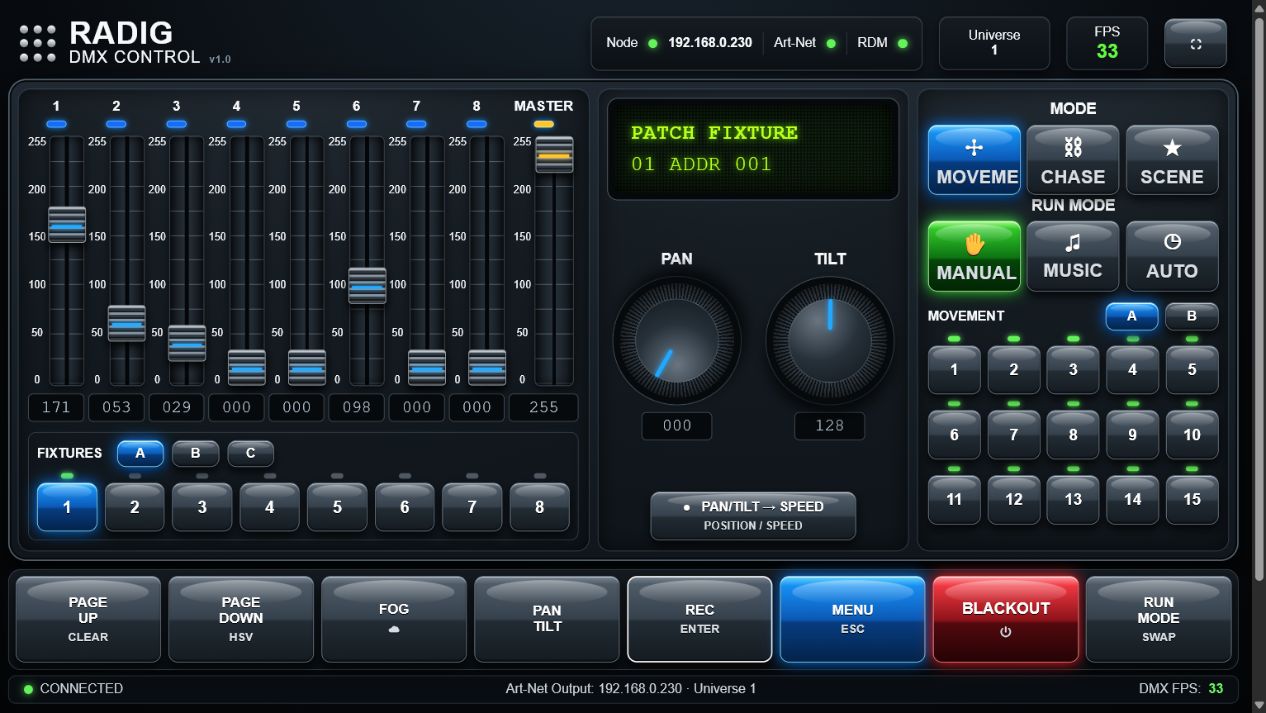1266x713 pixels.
Task: Click the RADIG dot-grid logo
Action: pyautogui.click(x=38, y=44)
